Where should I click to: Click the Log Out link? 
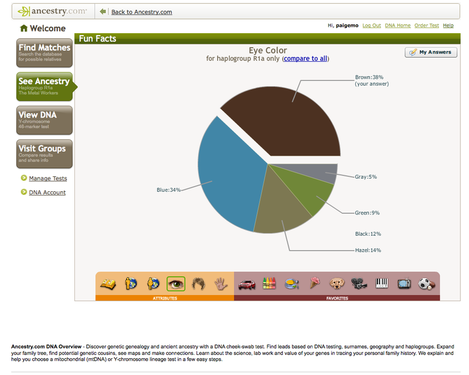coord(371,26)
